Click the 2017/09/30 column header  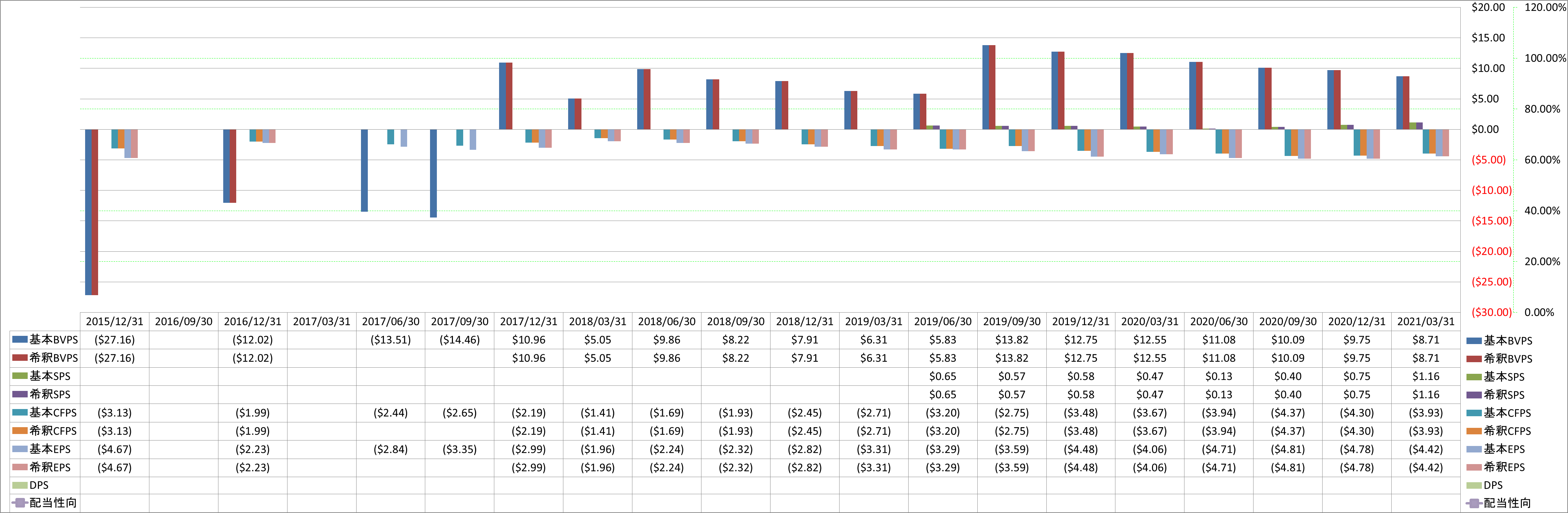(x=459, y=322)
